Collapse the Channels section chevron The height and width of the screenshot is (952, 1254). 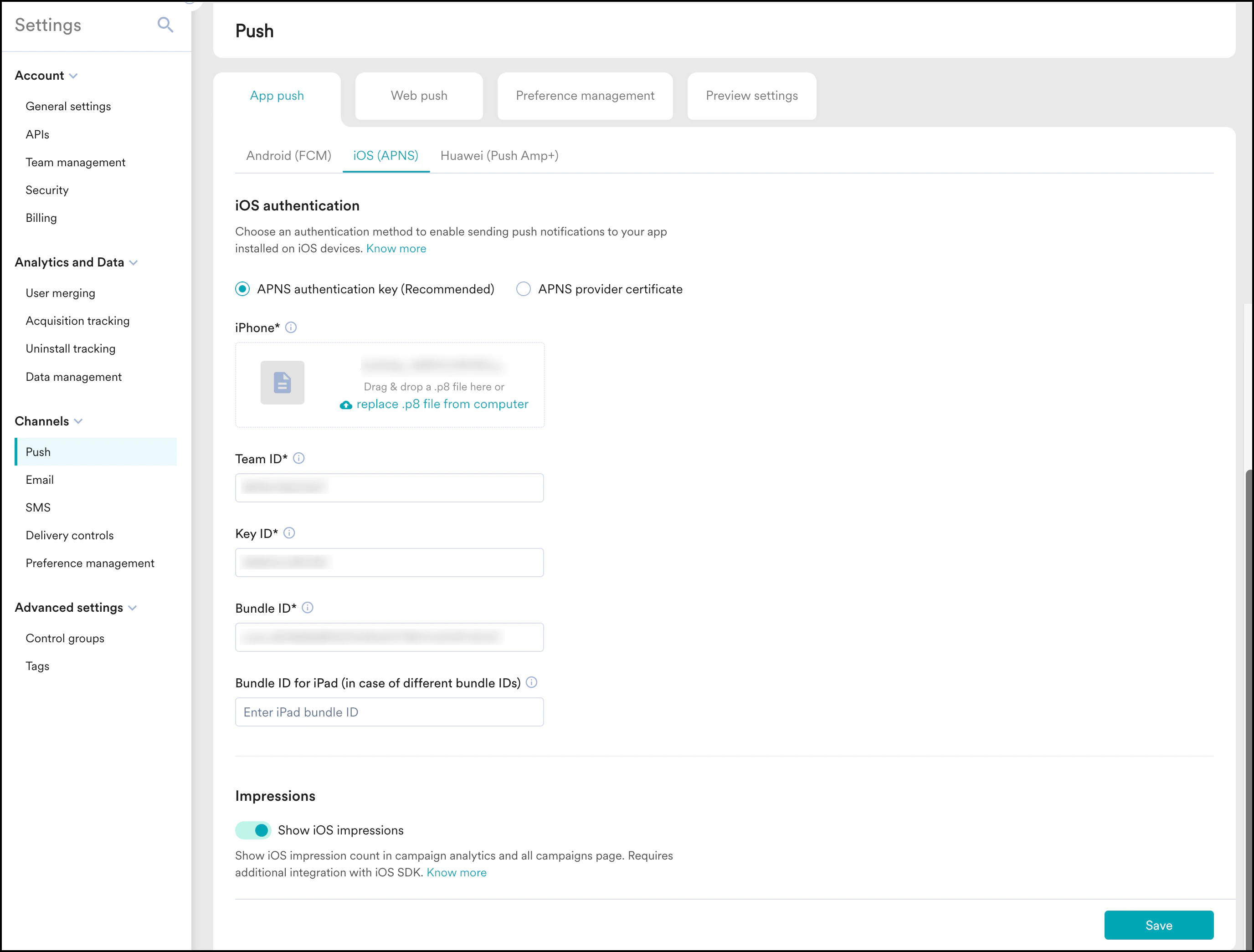(78, 421)
